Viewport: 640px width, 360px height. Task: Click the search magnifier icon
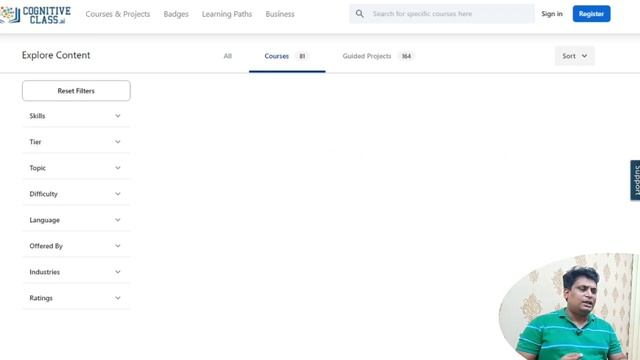pos(359,14)
